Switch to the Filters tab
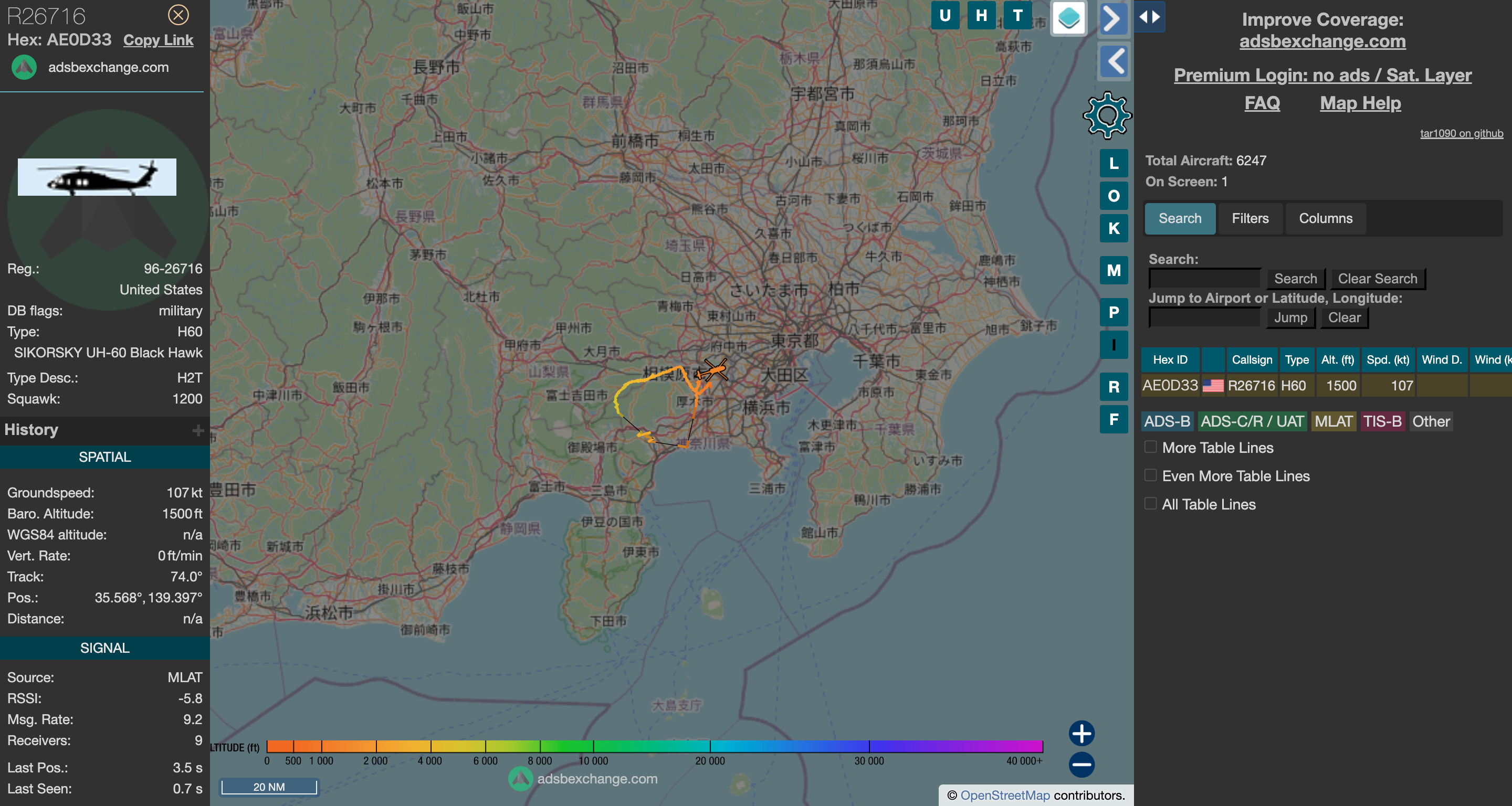This screenshot has width=1512, height=806. 1249,218
